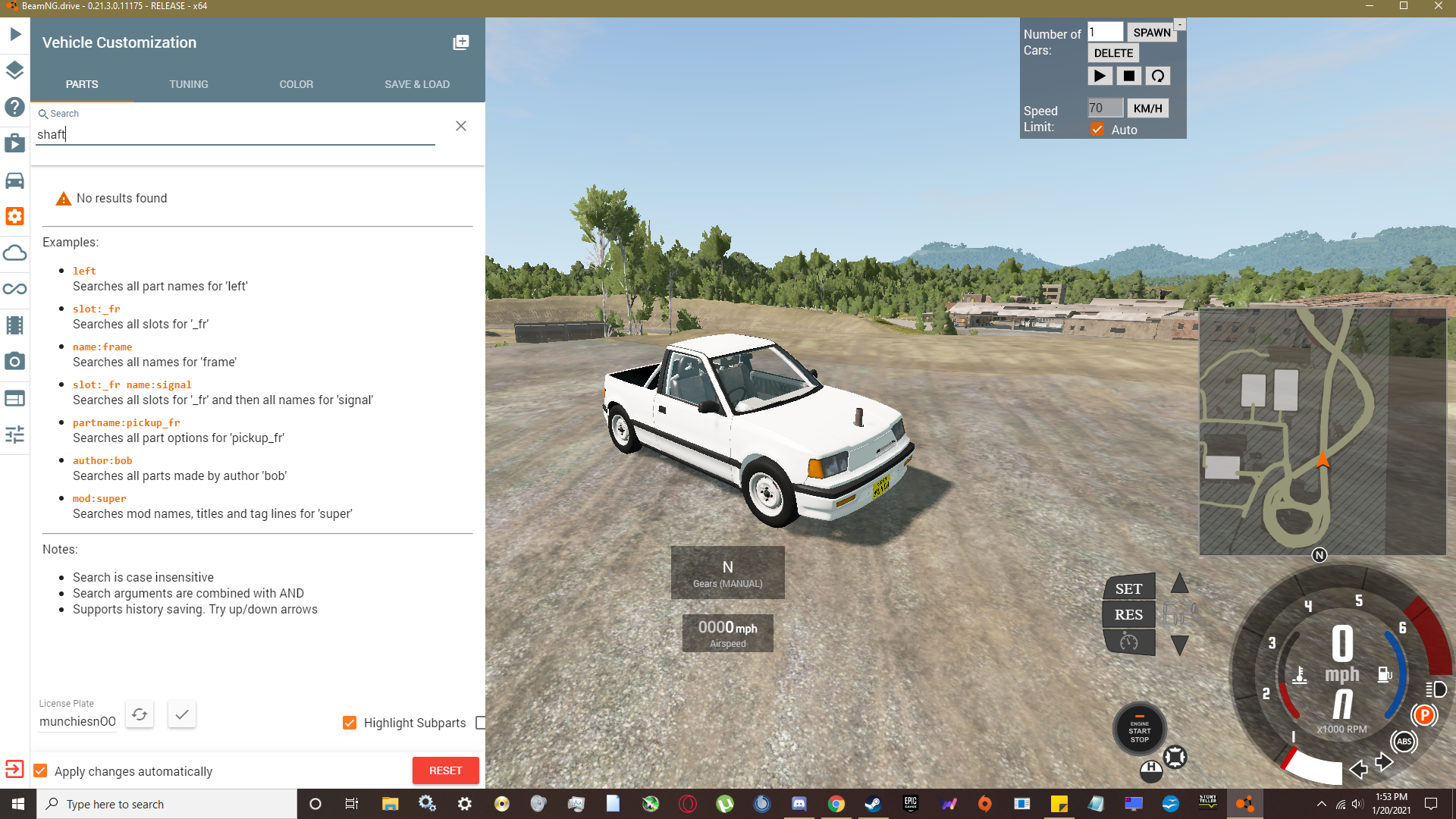The height and width of the screenshot is (819, 1456).
Task: Open Steam from the taskbar
Action: (x=873, y=804)
